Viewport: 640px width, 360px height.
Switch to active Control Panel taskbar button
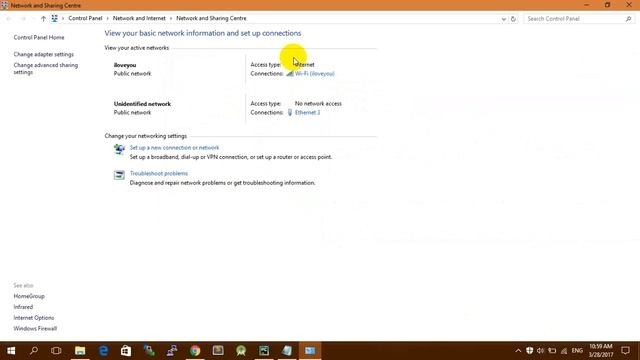310,351
